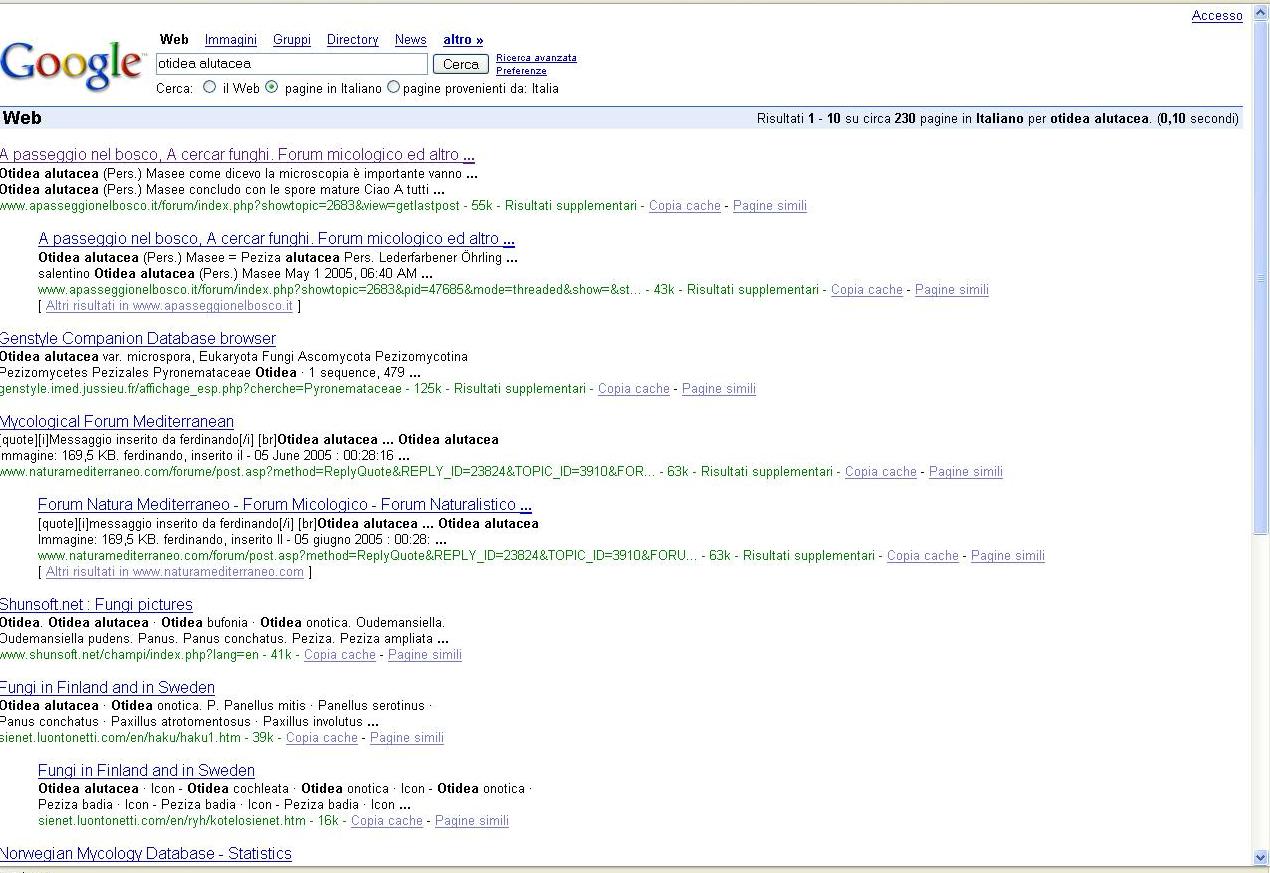The width and height of the screenshot is (1270, 873).
Task: Open the Directory search tab
Action: click(x=353, y=40)
